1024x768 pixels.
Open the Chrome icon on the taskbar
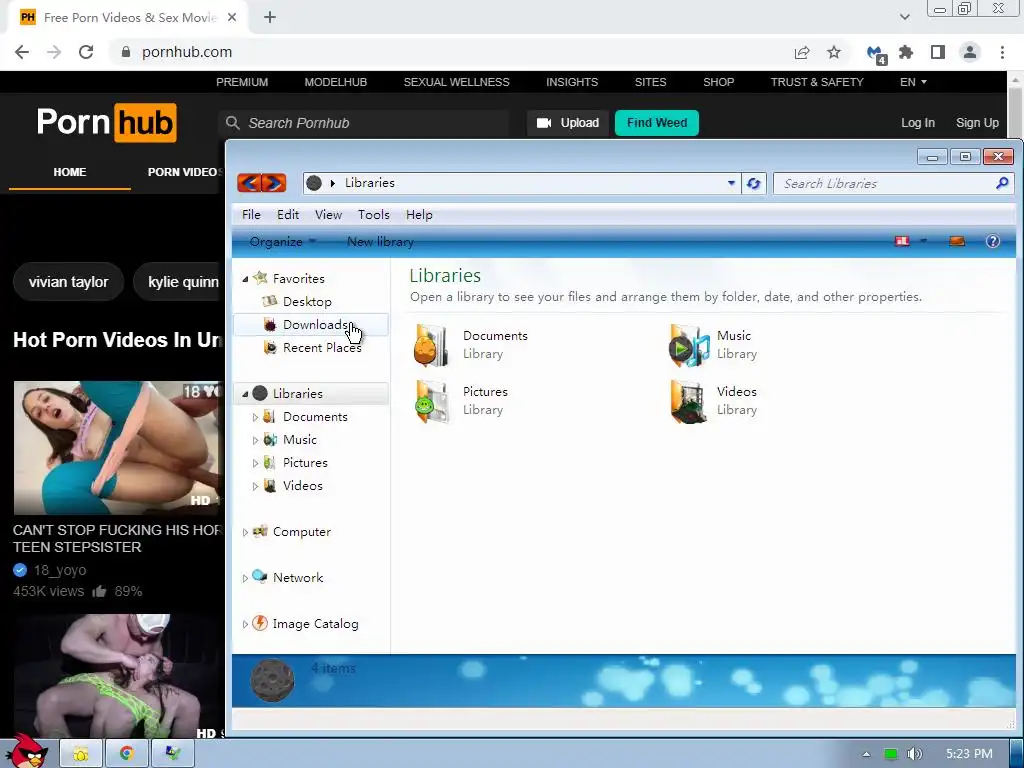(x=127, y=754)
